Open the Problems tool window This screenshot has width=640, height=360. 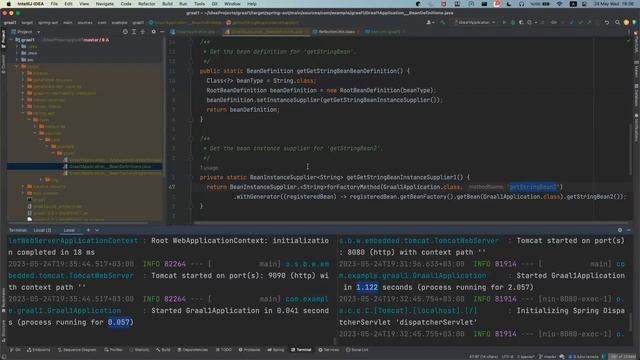click(x=249, y=350)
